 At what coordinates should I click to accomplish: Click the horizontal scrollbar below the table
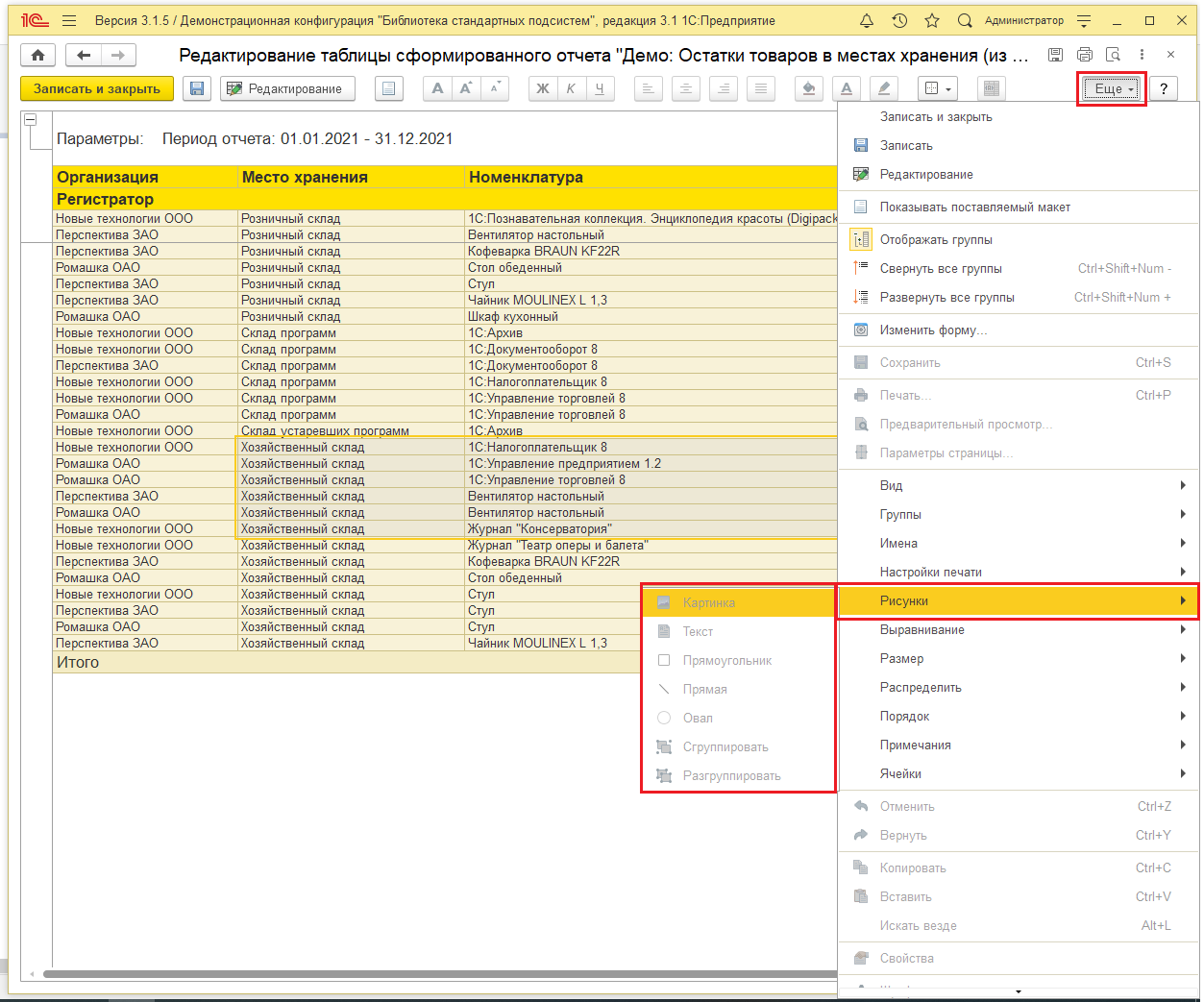pos(440,974)
